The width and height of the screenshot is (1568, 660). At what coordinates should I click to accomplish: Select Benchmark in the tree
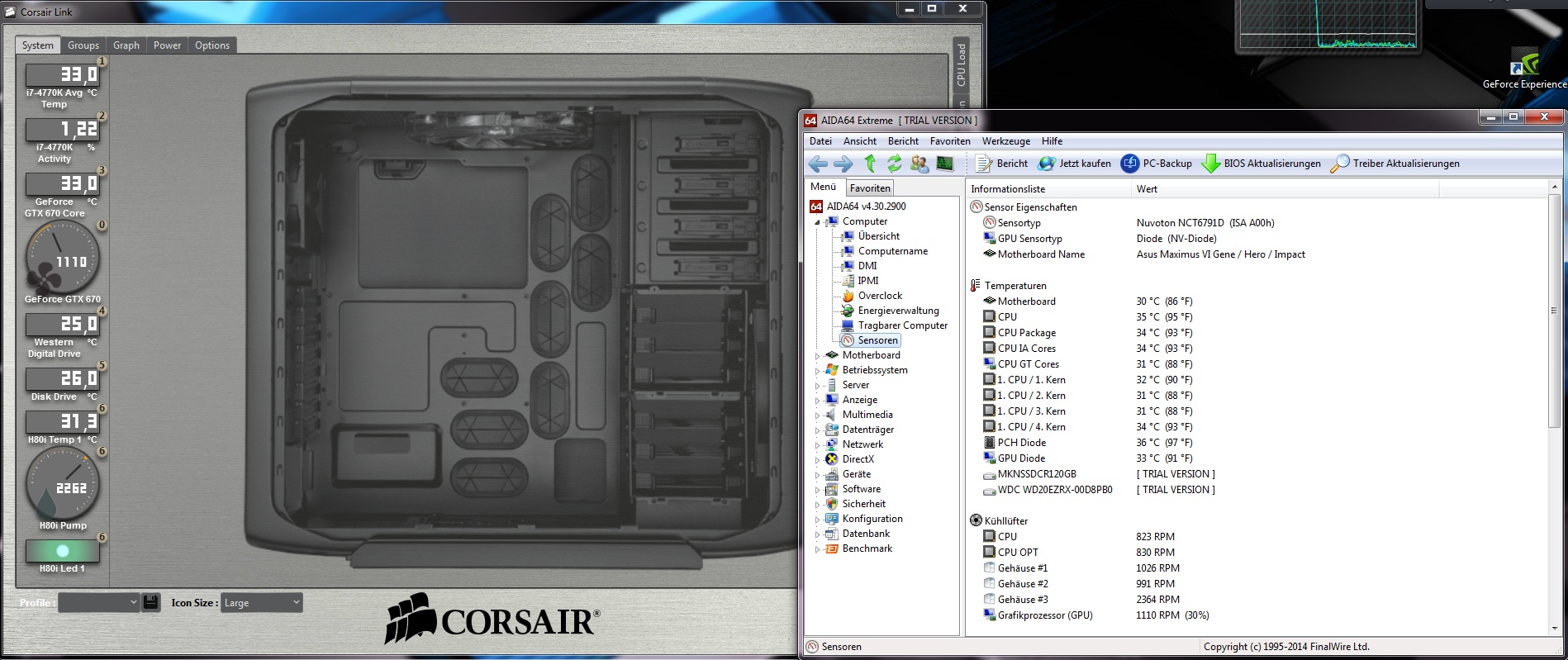(x=867, y=548)
